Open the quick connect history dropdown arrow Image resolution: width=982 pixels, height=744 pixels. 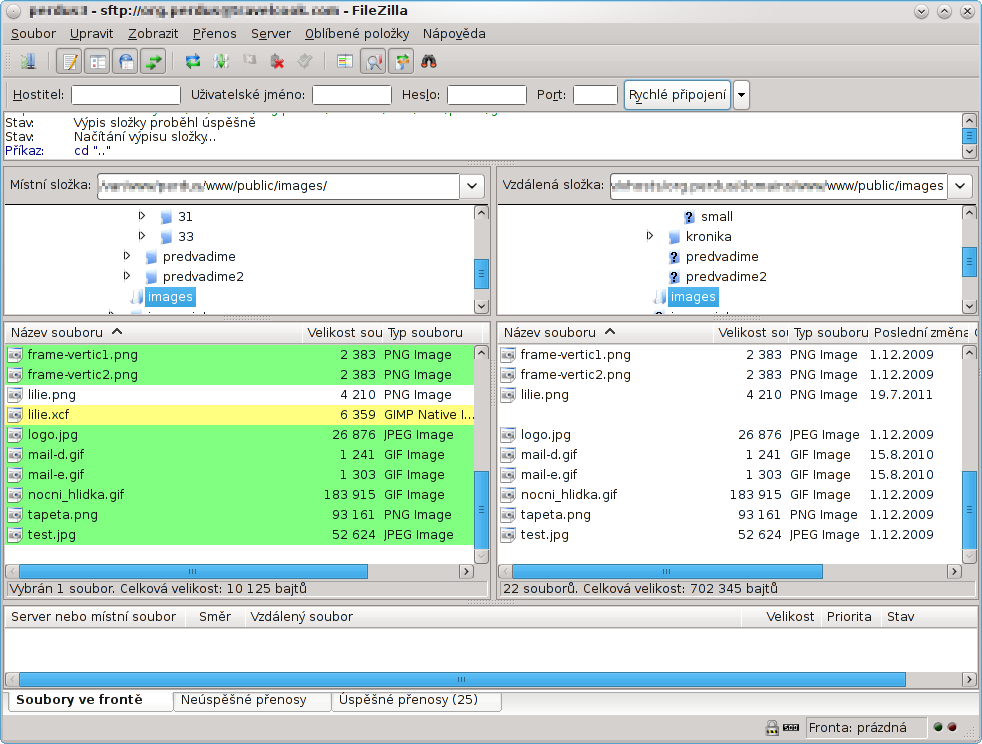(x=742, y=95)
